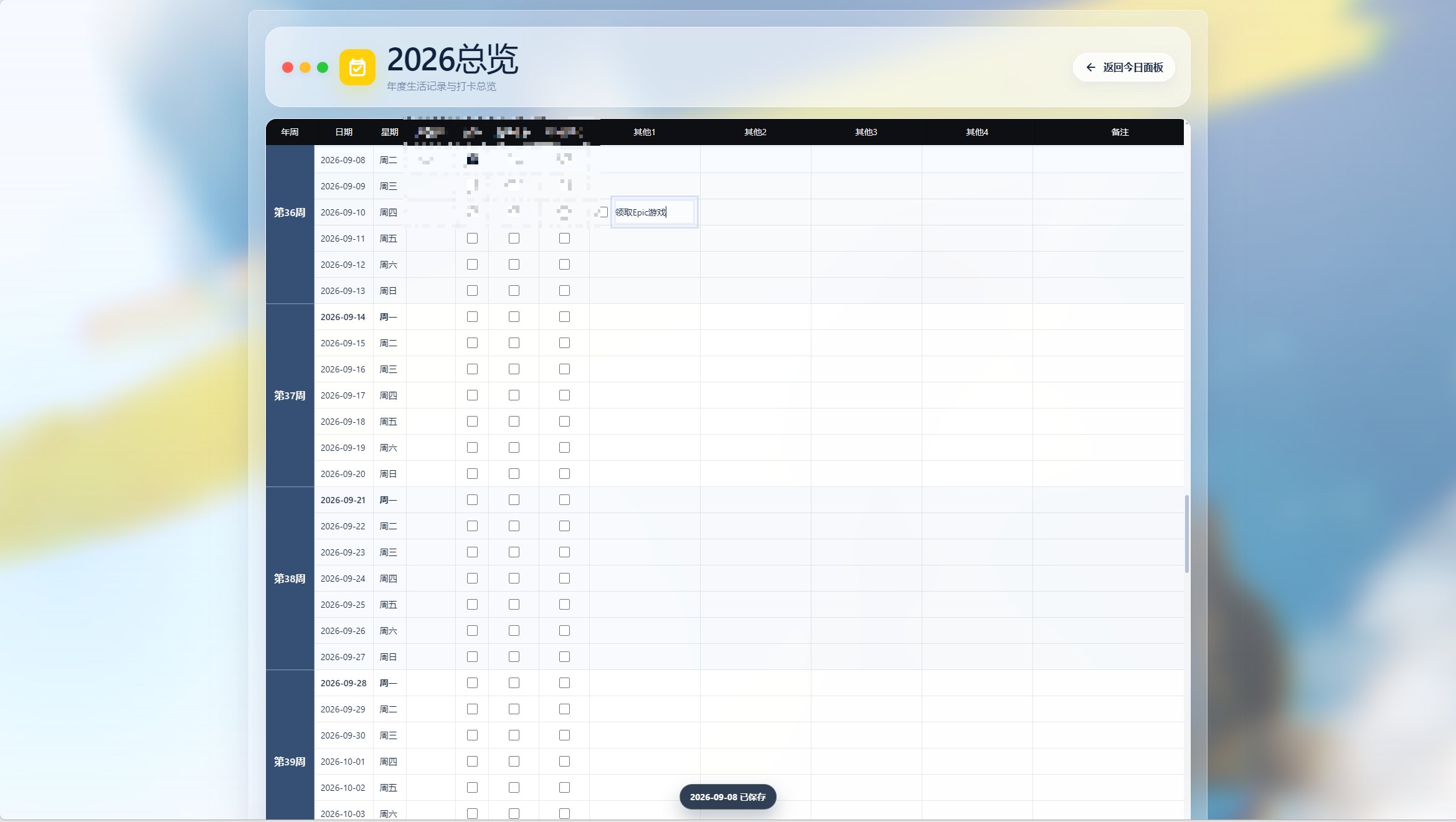Screen dimensions: 1456x822
Task: Click the 其他2 column header
Action: point(755,132)
